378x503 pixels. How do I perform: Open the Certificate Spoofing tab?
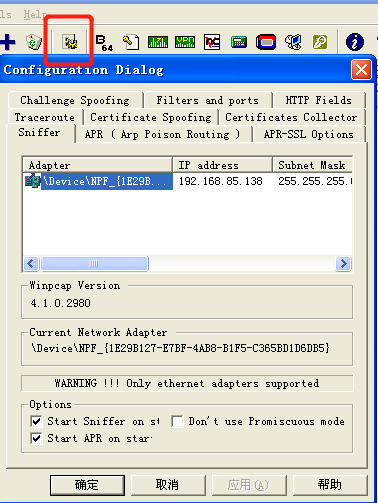[x=151, y=117]
